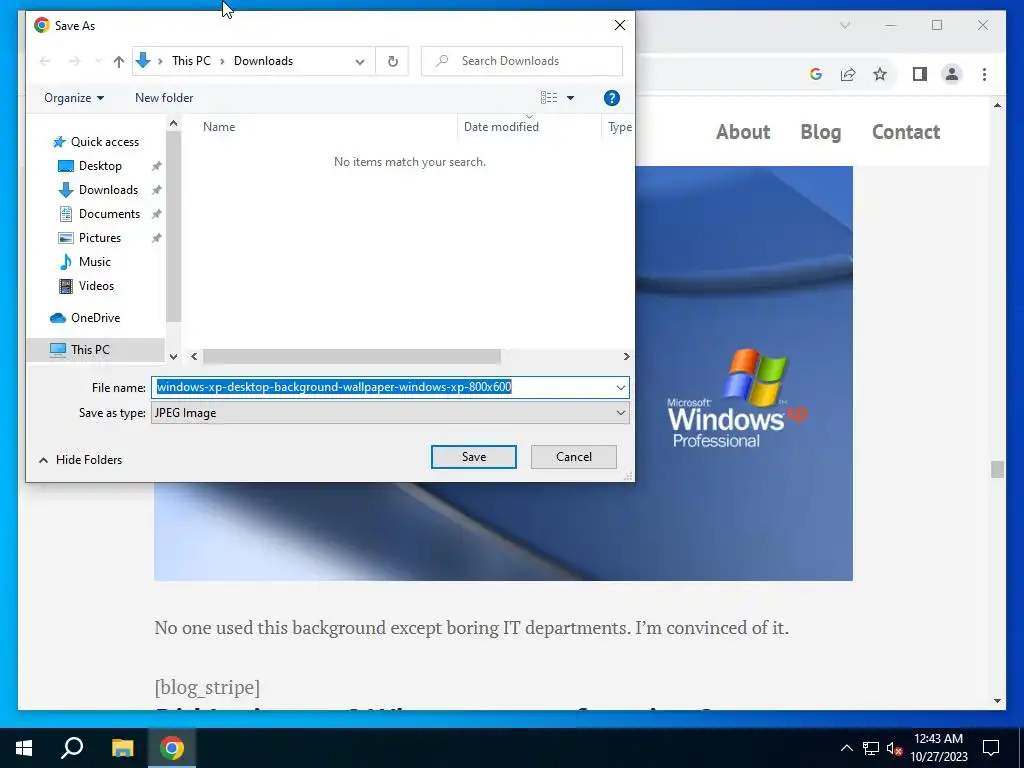Click Chrome icon in taskbar
The image size is (1024, 768).
click(172, 748)
